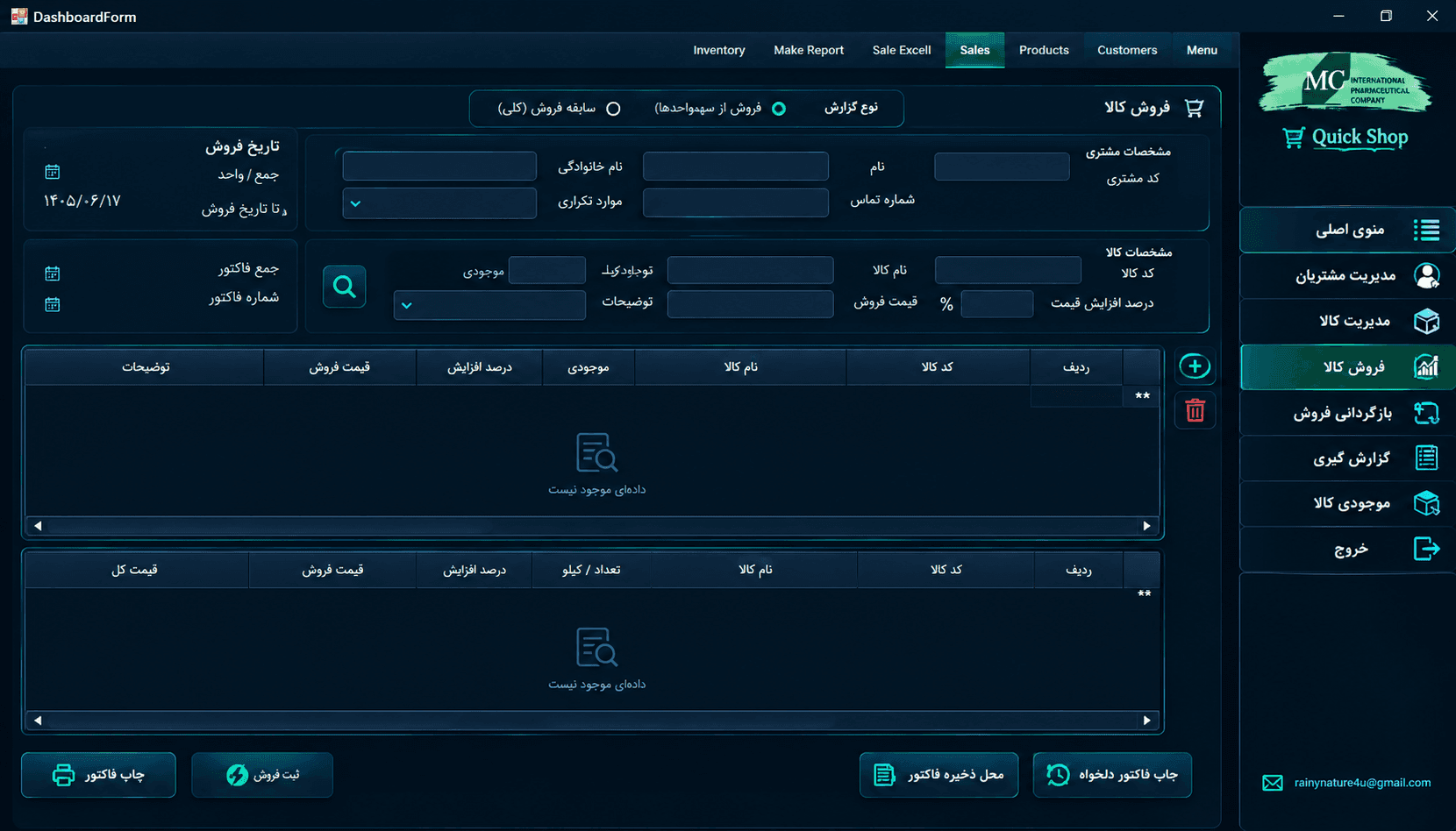This screenshot has height=831, width=1456.
Task: Click the چاپ فاکتور دلخواه button
Action: coord(1112,775)
